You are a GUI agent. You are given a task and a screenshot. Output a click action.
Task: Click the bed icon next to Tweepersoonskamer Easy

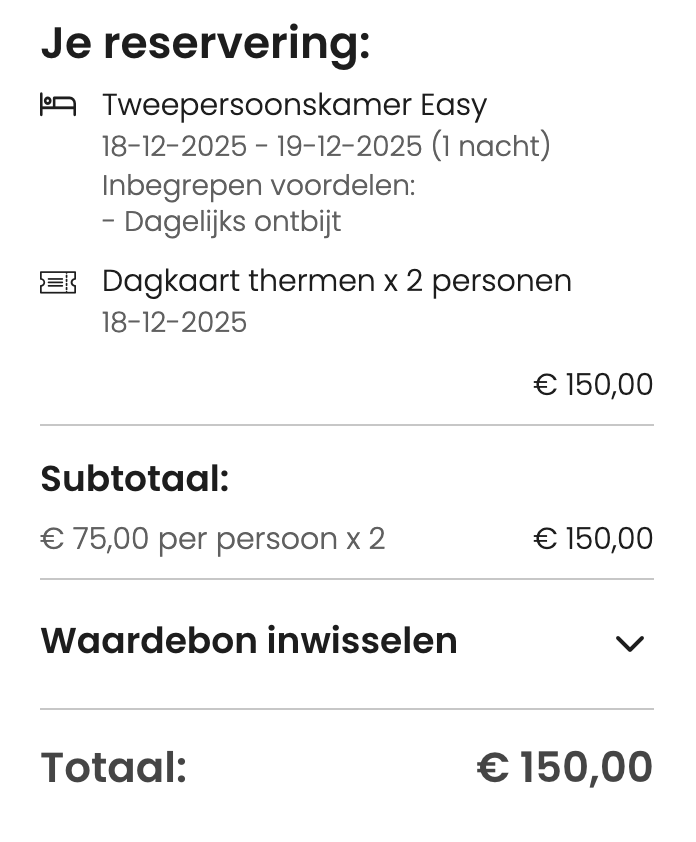pyautogui.click(x=57, y=103)
